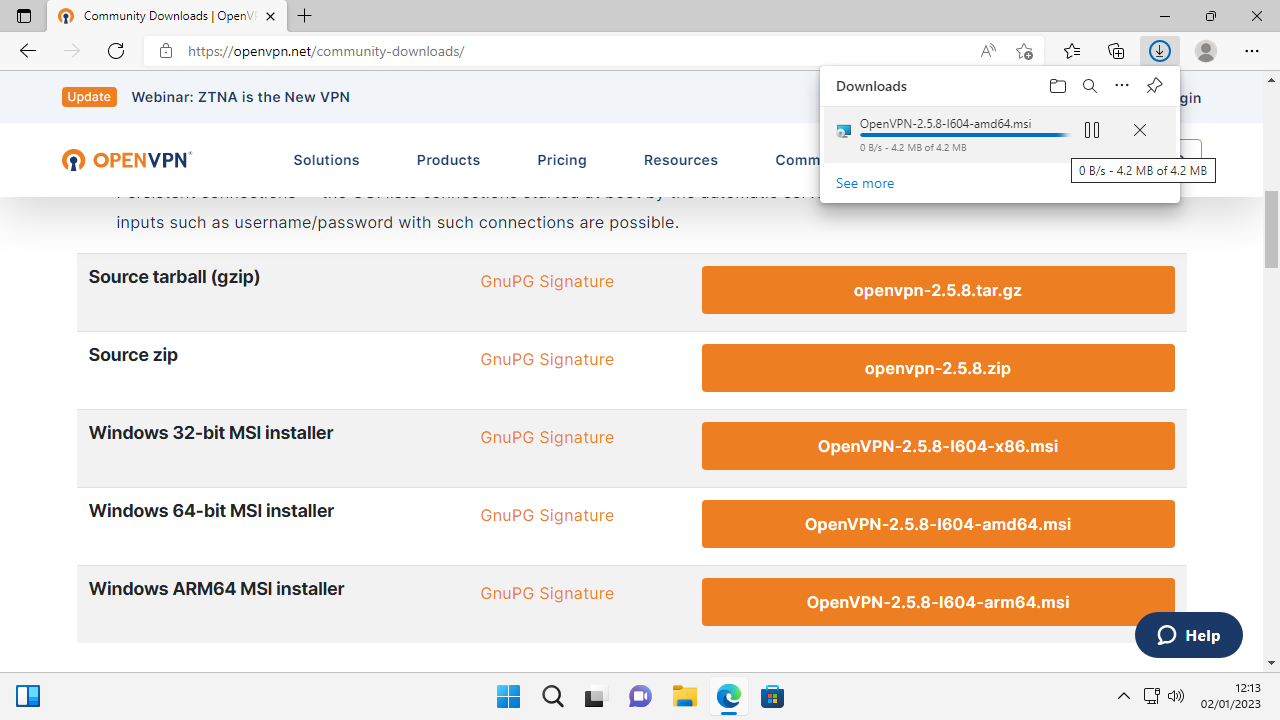Open the Solutions menu
The width and height of the screenshot is (1280, 720).
[326, 160]
